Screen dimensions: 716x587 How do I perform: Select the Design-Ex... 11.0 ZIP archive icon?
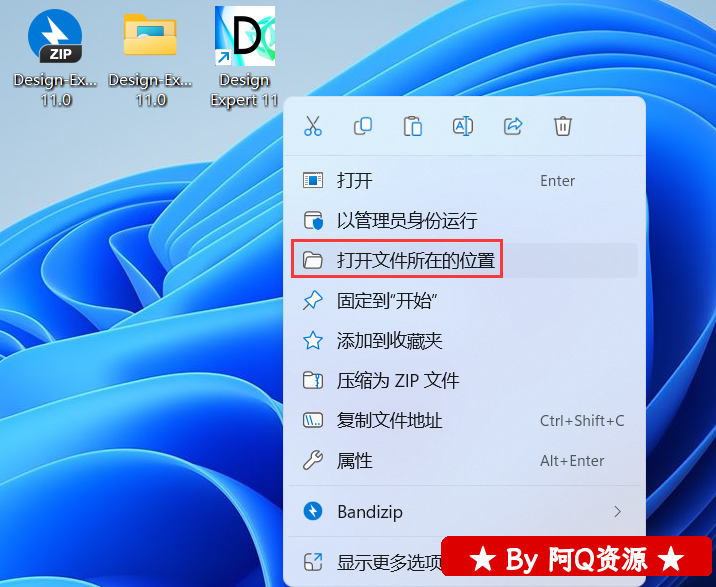[x=55, y=37]
